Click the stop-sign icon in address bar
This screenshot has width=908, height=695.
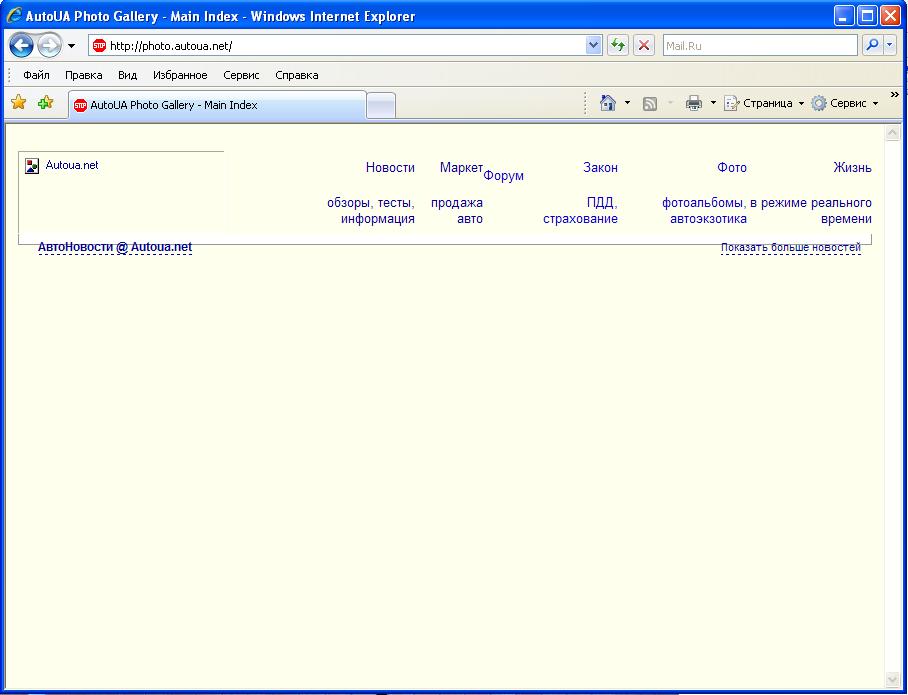coord(99,46)
